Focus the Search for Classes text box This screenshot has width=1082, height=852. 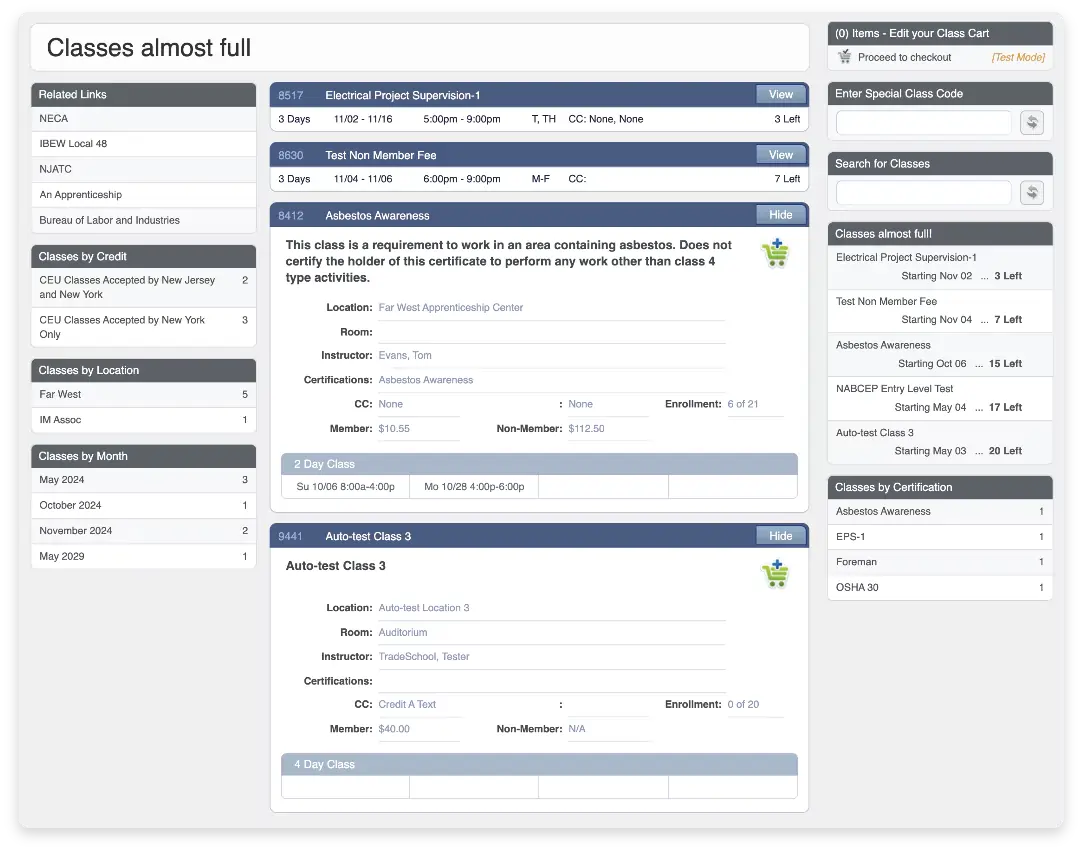pyautogui.click(x=924, y=193)
